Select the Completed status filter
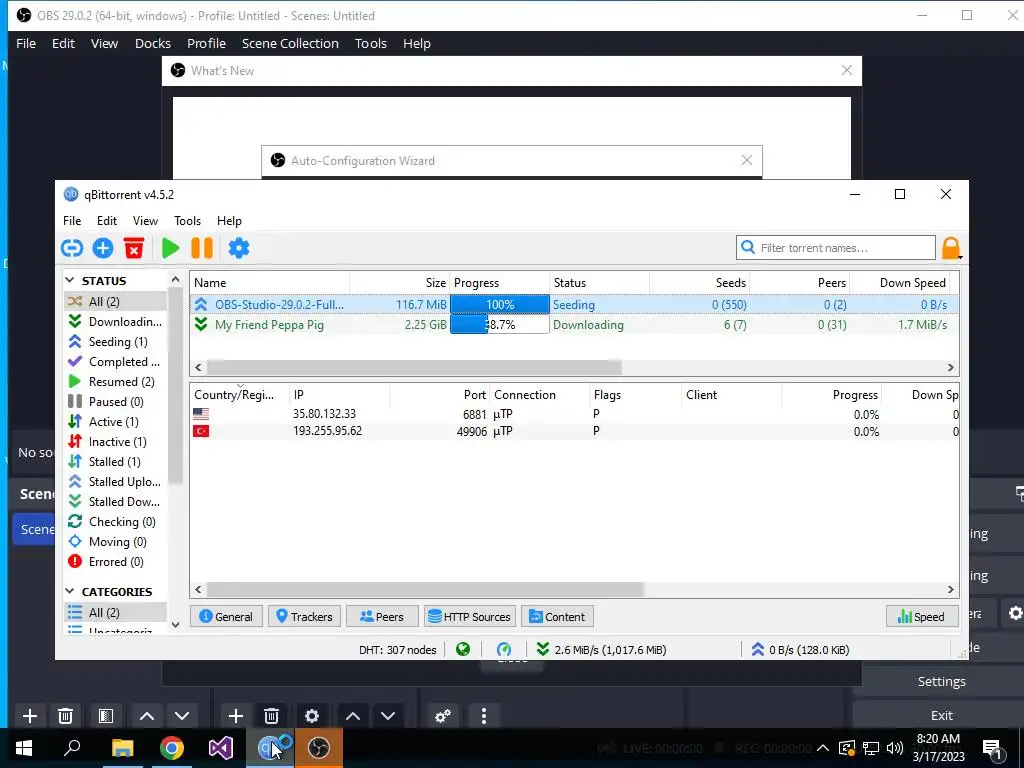Viewport: 1024px width, 768px height. coord(115,362)
